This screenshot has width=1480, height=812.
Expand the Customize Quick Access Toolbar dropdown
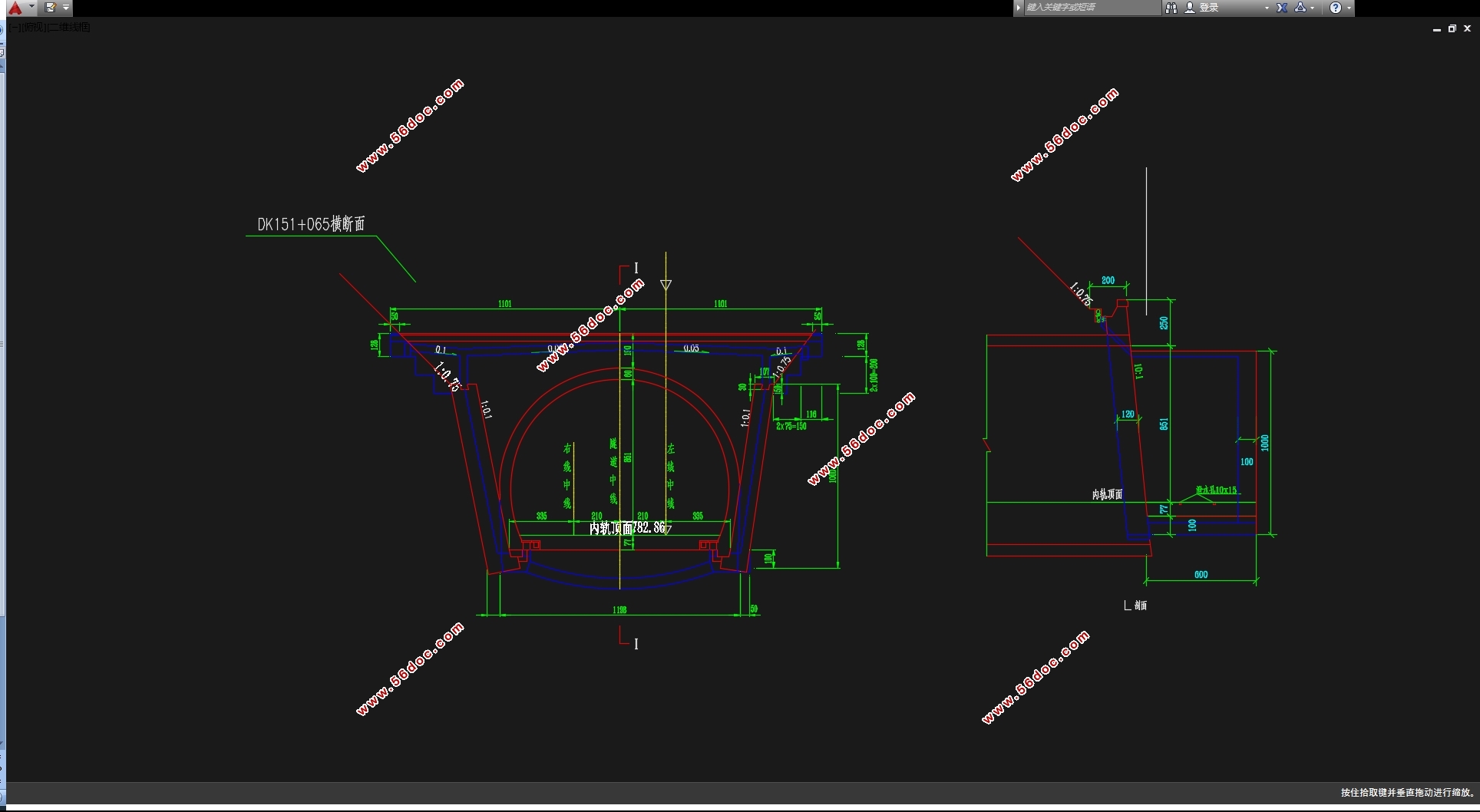point(66,8)
